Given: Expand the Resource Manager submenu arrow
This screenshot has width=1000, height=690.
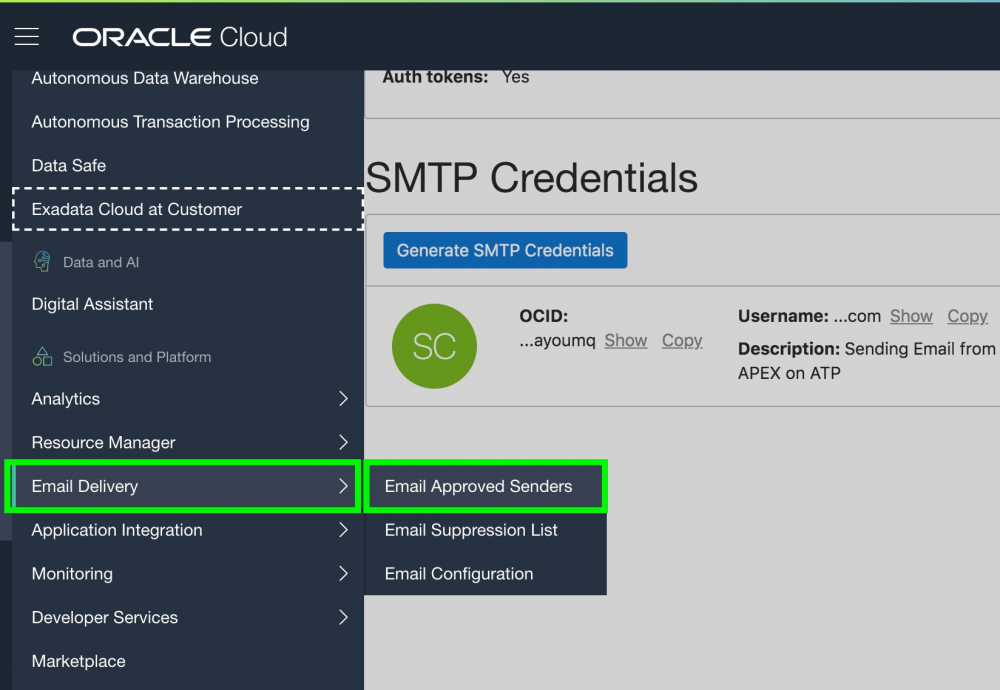Looking at the screenshot, I should pyautogui.click(x=343, y=442).
